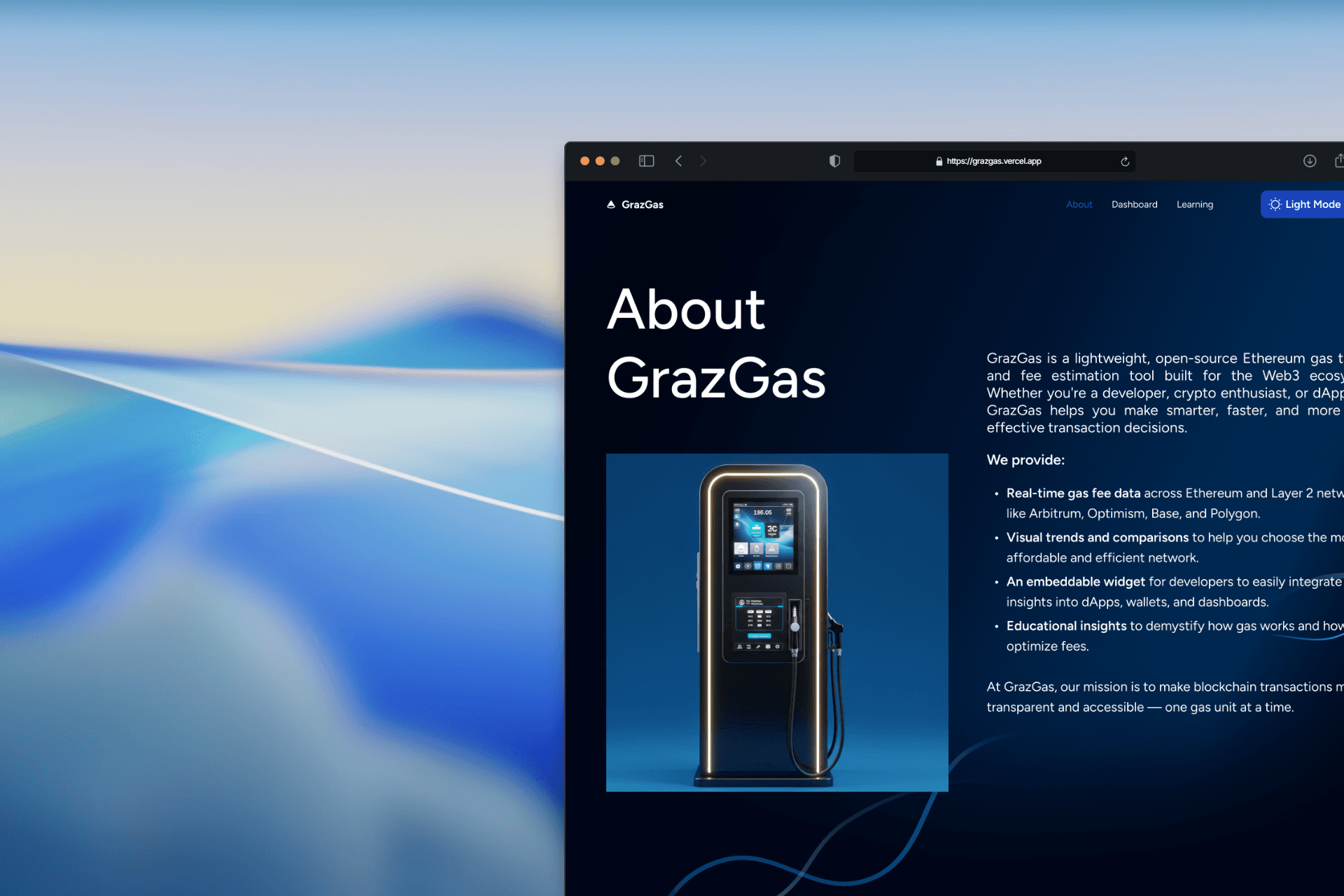Open the Learning section link
The height and width of the screenshot is (896, 1344).
coord(1194,204)
